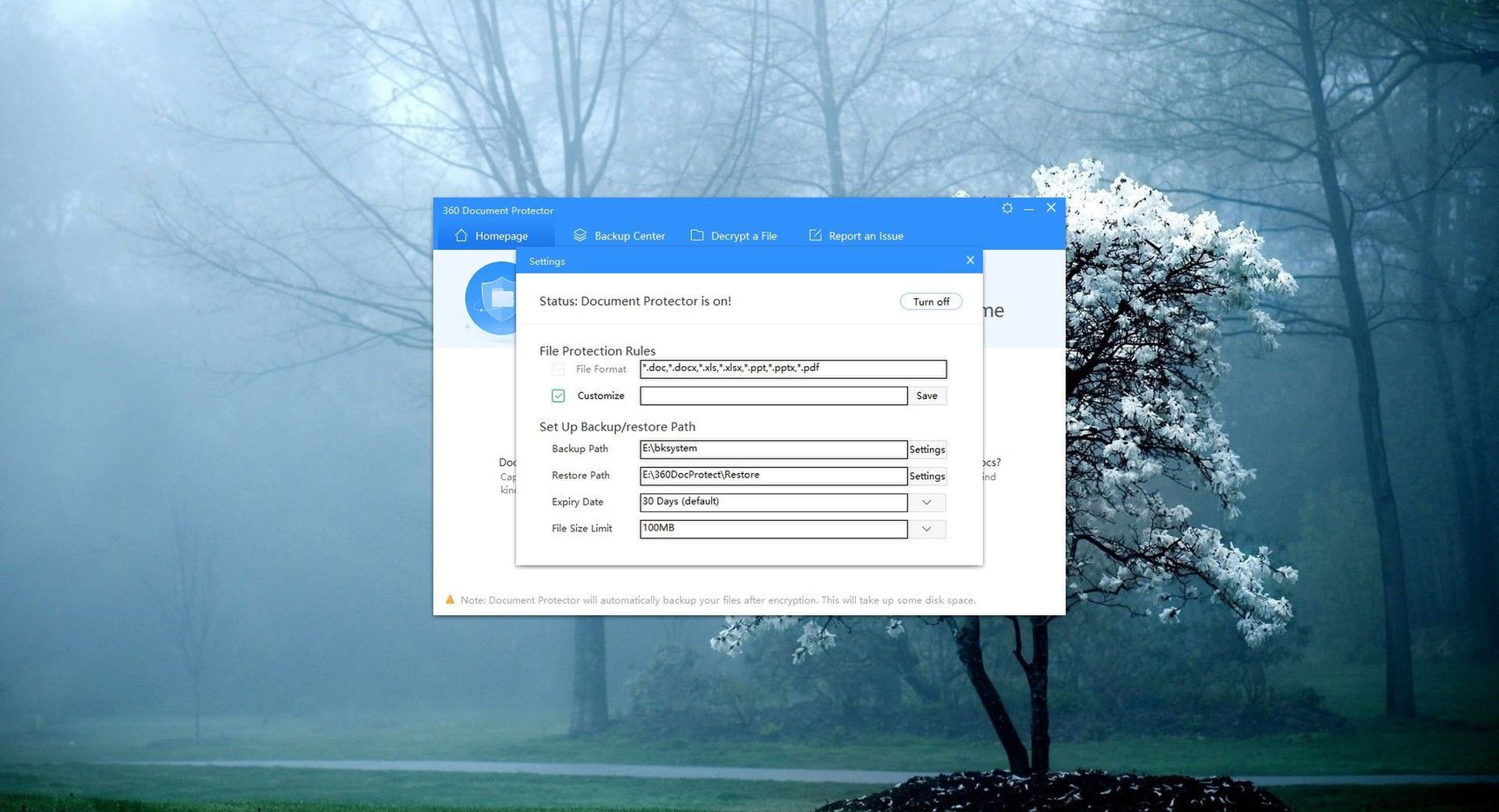Click the 'Backup Path' label
The width and height of the screenshot is (1499, 812).
(x=580, y=449)
